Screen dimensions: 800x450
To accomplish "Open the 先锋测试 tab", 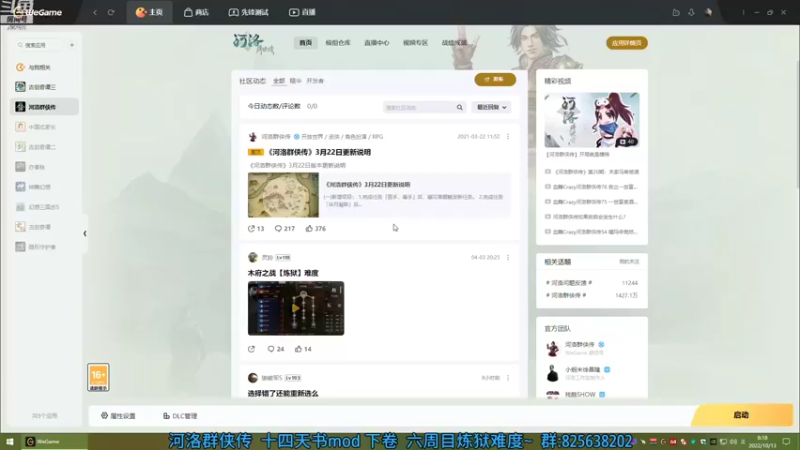I will [248, 12].
